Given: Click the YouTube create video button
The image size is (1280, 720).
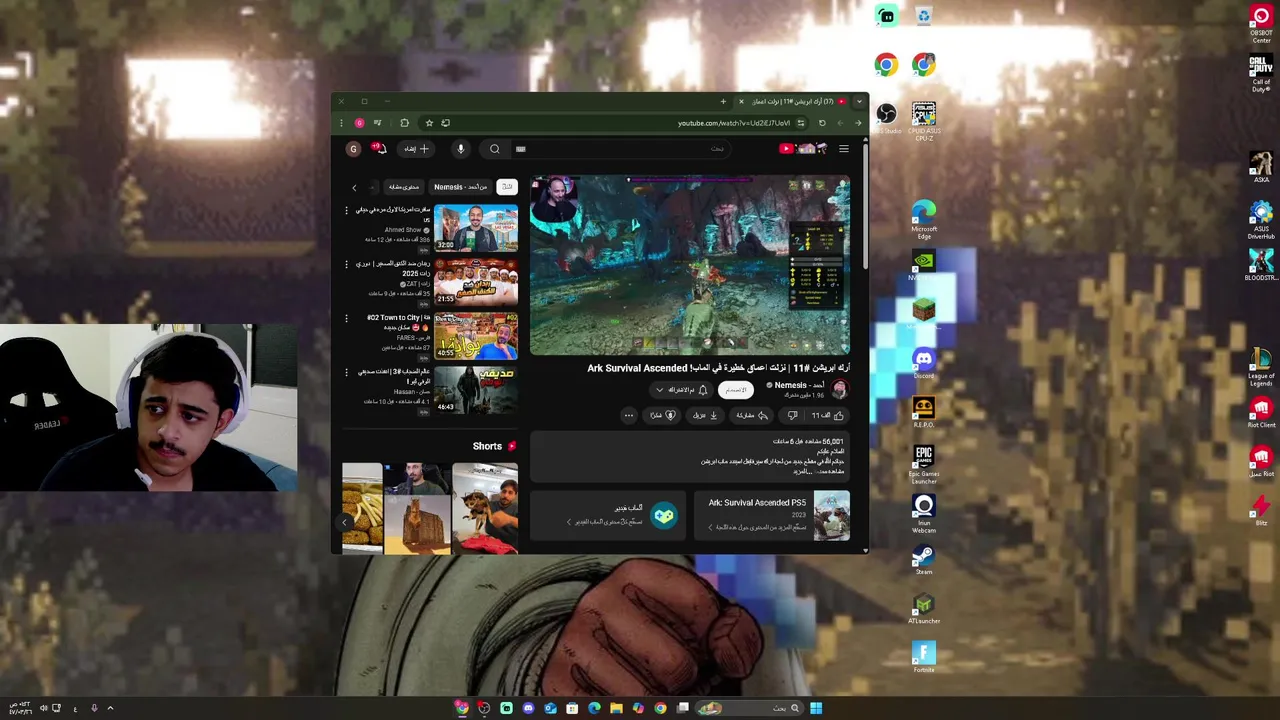Looking at the screenshot, I should click(x=416, y=149).
